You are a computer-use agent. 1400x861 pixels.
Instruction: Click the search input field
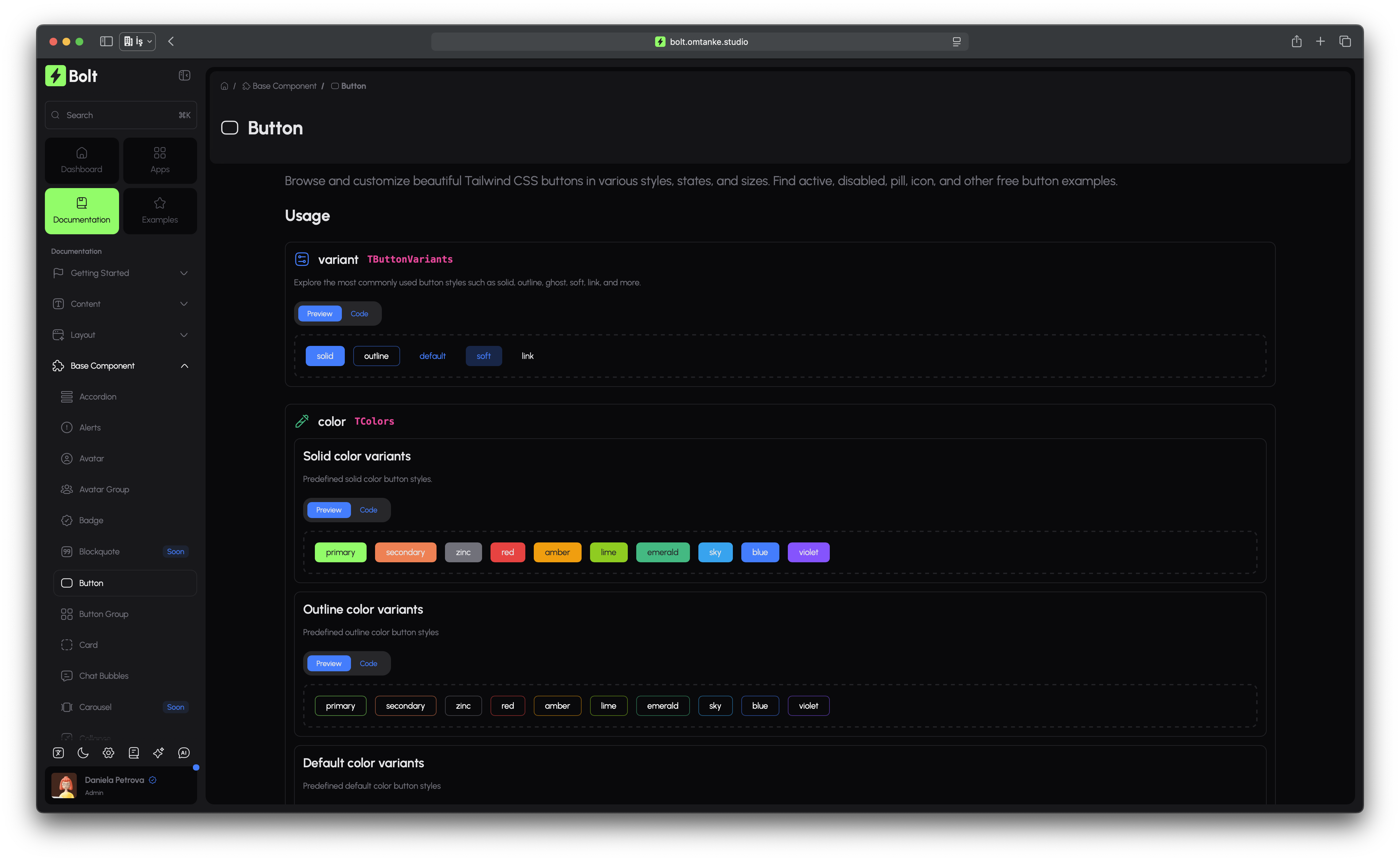pos(121,115)
